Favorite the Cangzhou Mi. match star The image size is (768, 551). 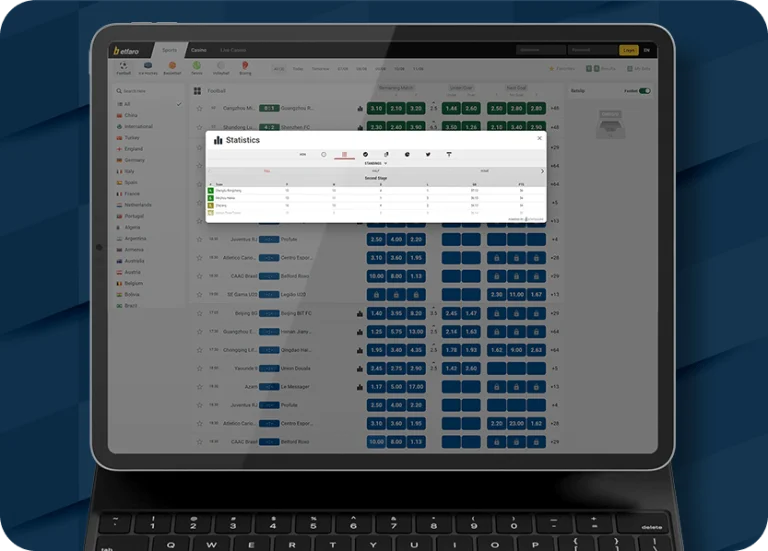[x=199, y=108]
